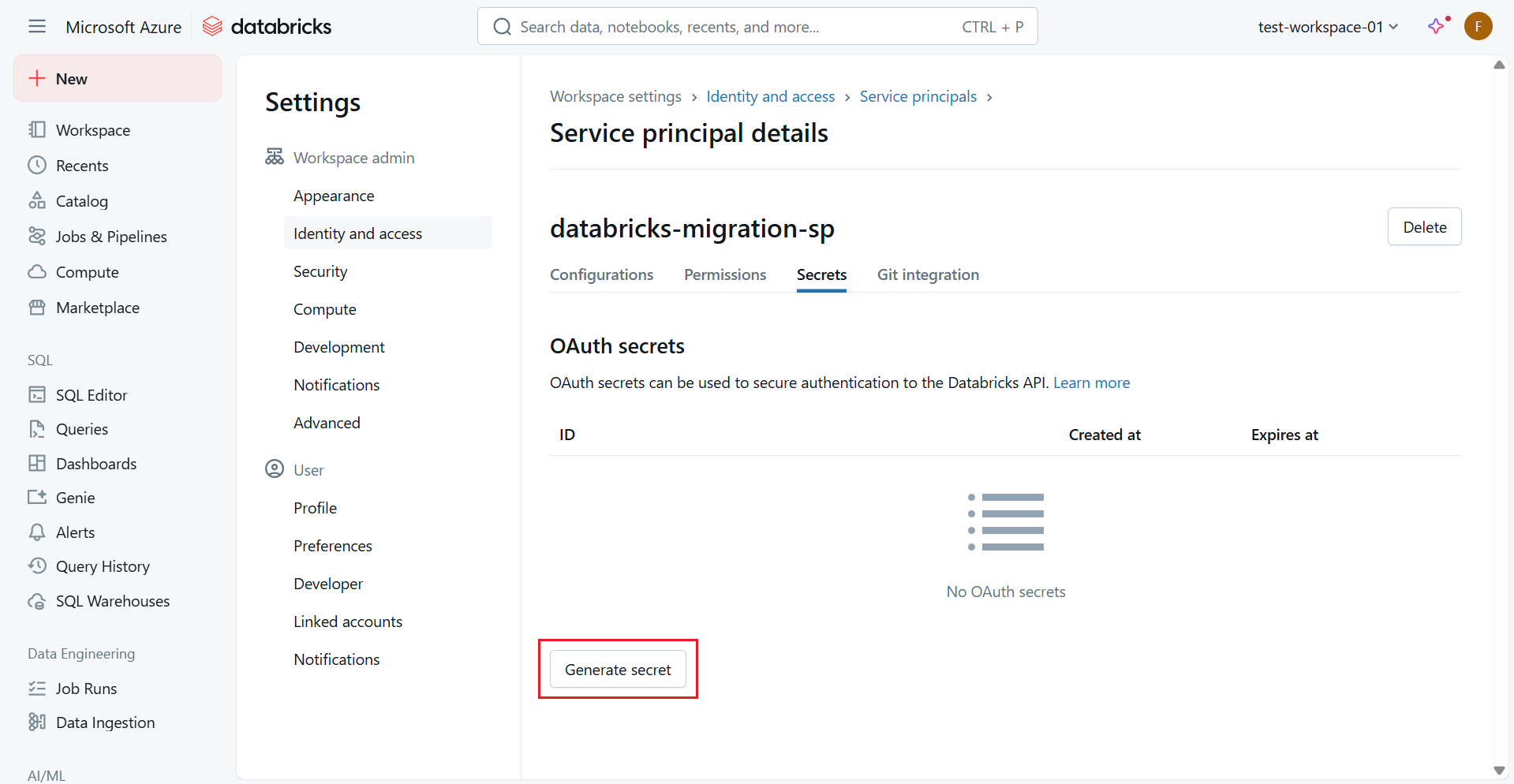Open Linked accounts settings
This screenshot has height=784, width=1514.
point(388,622)
